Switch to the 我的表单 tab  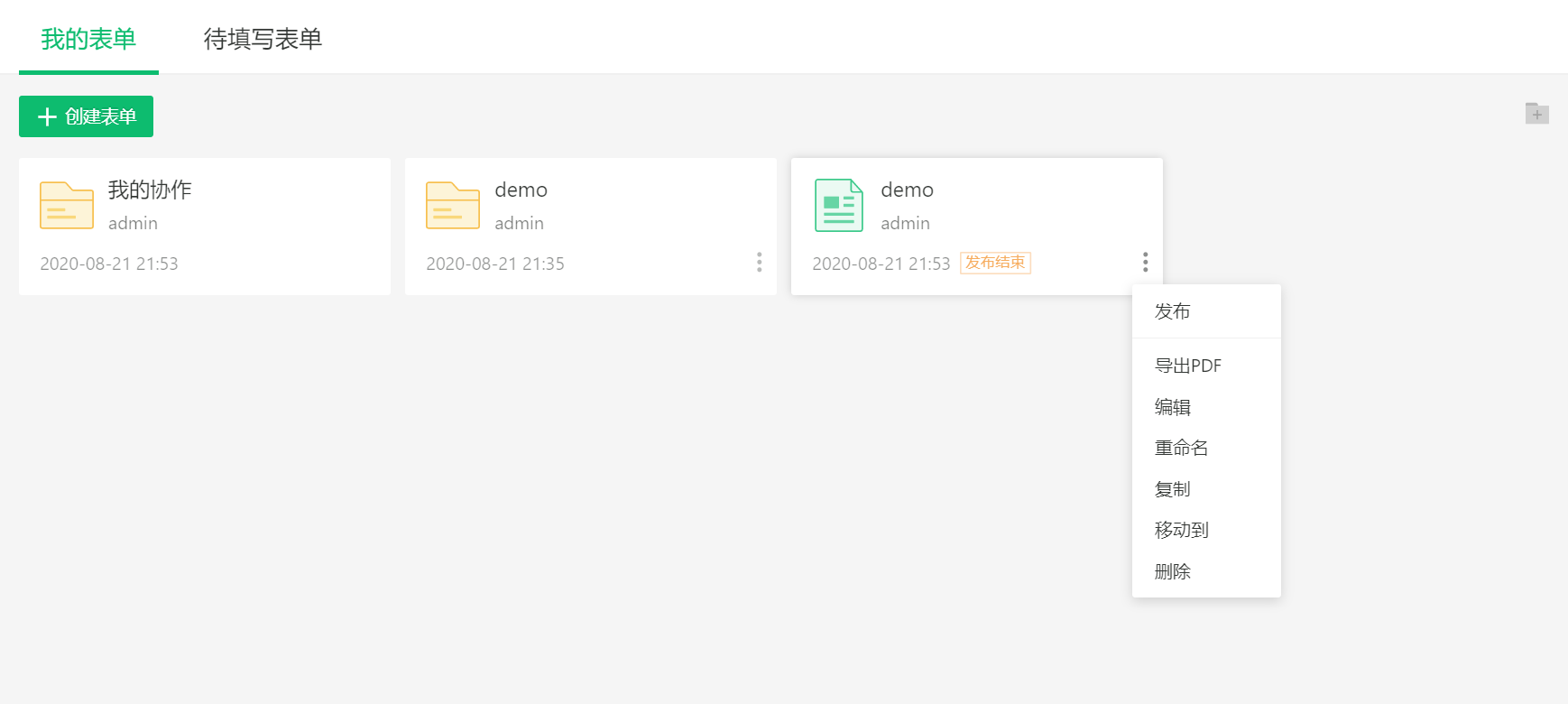tap(88, 39)
